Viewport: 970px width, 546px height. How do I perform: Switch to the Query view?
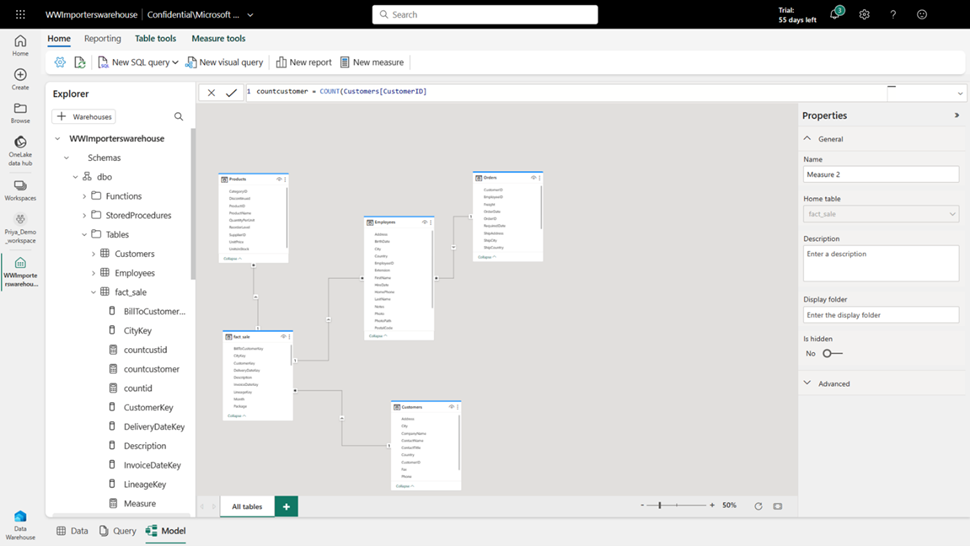click(118, 531)
